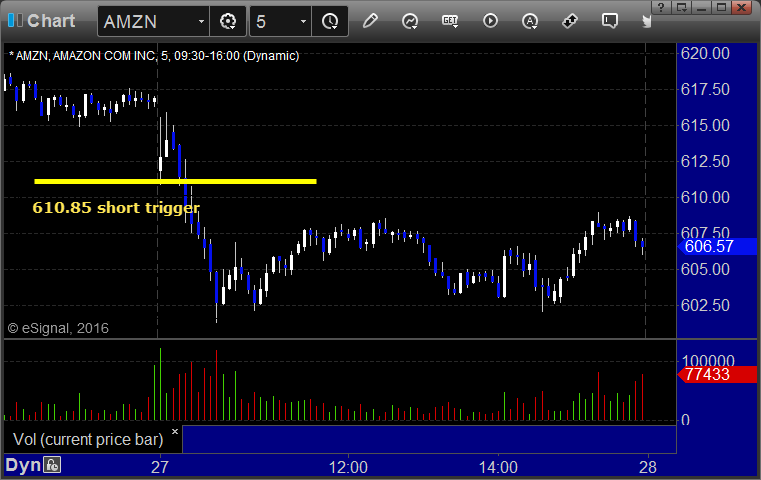Image resolution: width=761 pixels, height=480 pixels.
Task: Click the 610.00 price axis label
Action: [705, 197]
